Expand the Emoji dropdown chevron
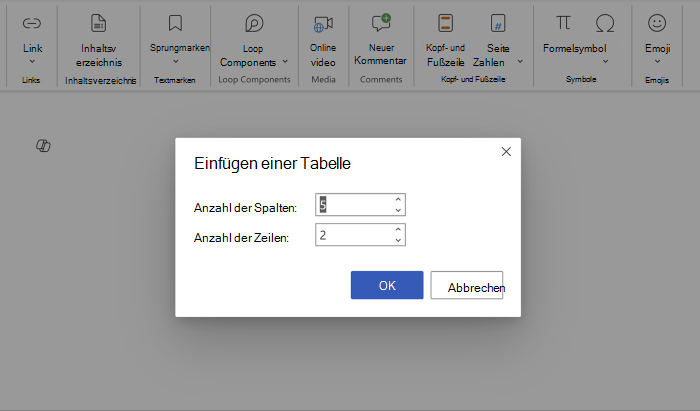Screen dimensions: 700x411 point(657,62)
